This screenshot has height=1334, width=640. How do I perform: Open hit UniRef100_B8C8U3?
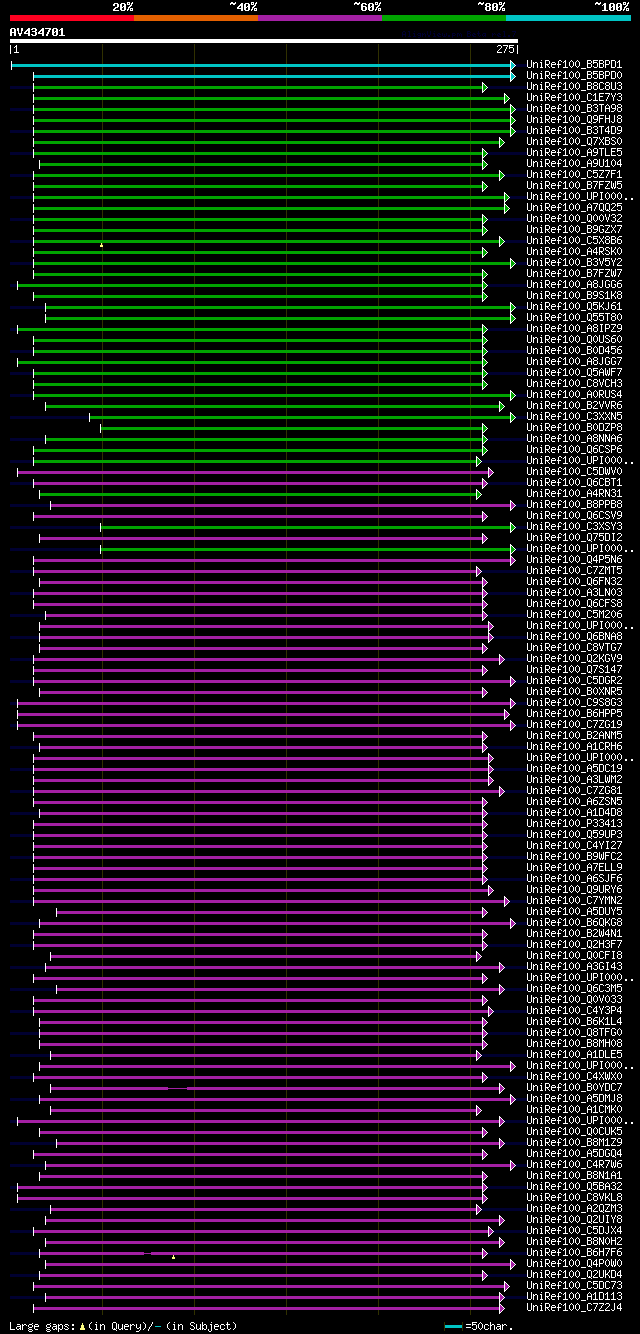point(574,87)
